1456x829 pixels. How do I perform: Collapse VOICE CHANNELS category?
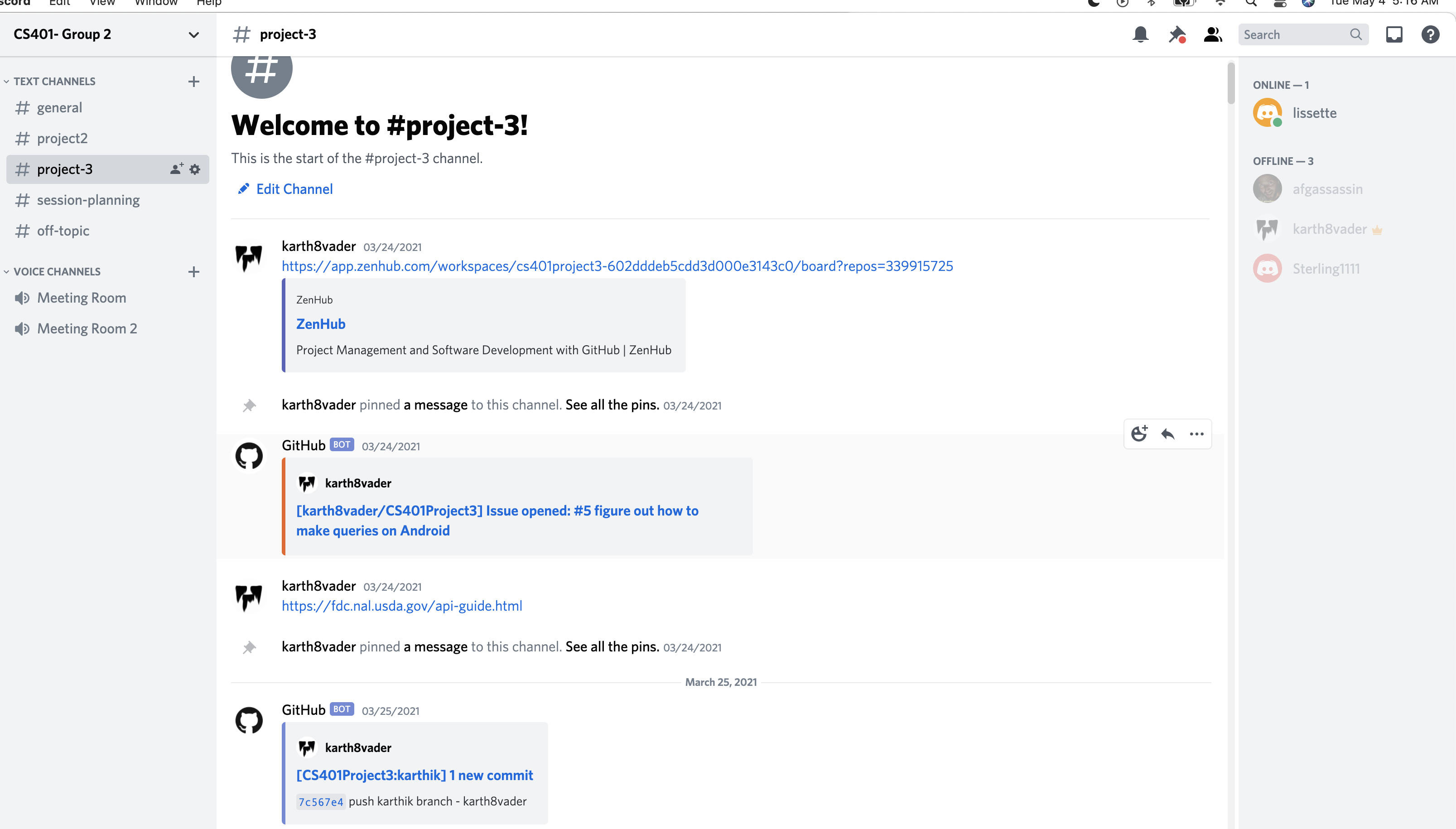(x=57, y=272)
